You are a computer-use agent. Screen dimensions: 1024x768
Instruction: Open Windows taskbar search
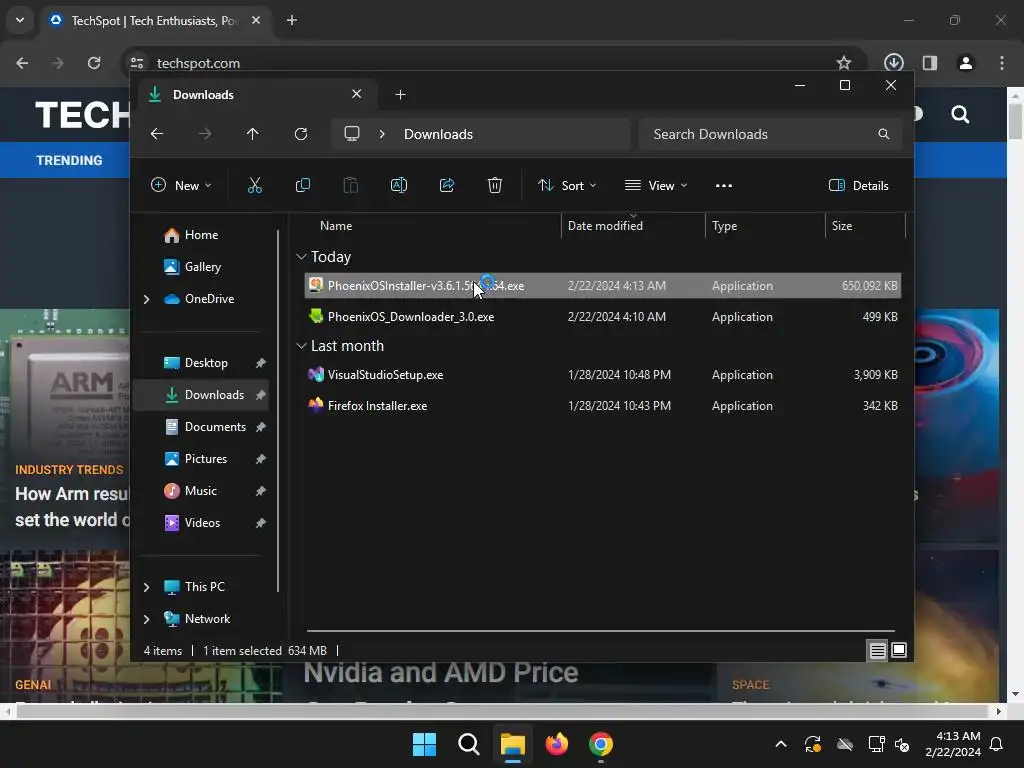[468, 744]
